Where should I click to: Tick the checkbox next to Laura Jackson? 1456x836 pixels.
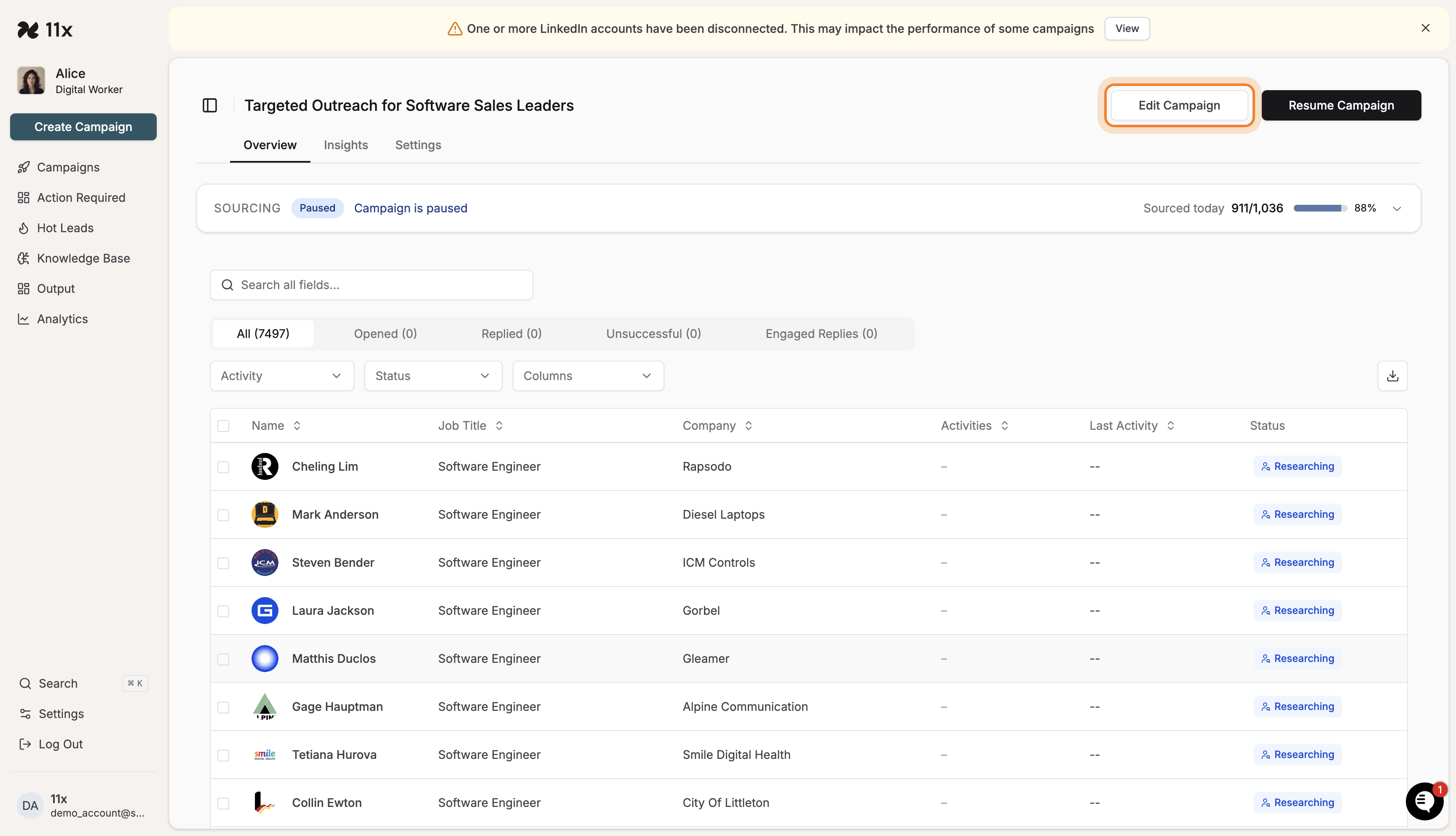223,611
